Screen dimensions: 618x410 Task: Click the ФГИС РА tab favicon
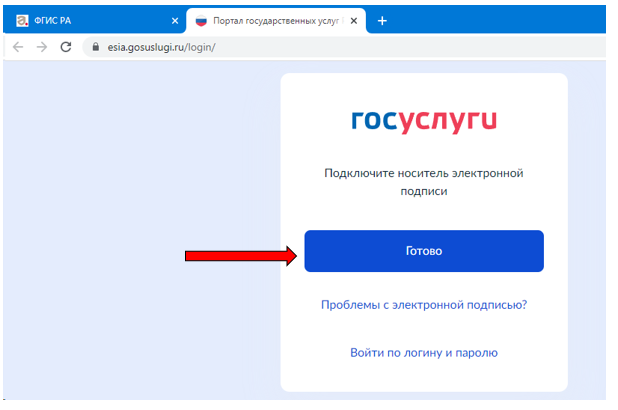pyautogui.click(x=22, y=20)
